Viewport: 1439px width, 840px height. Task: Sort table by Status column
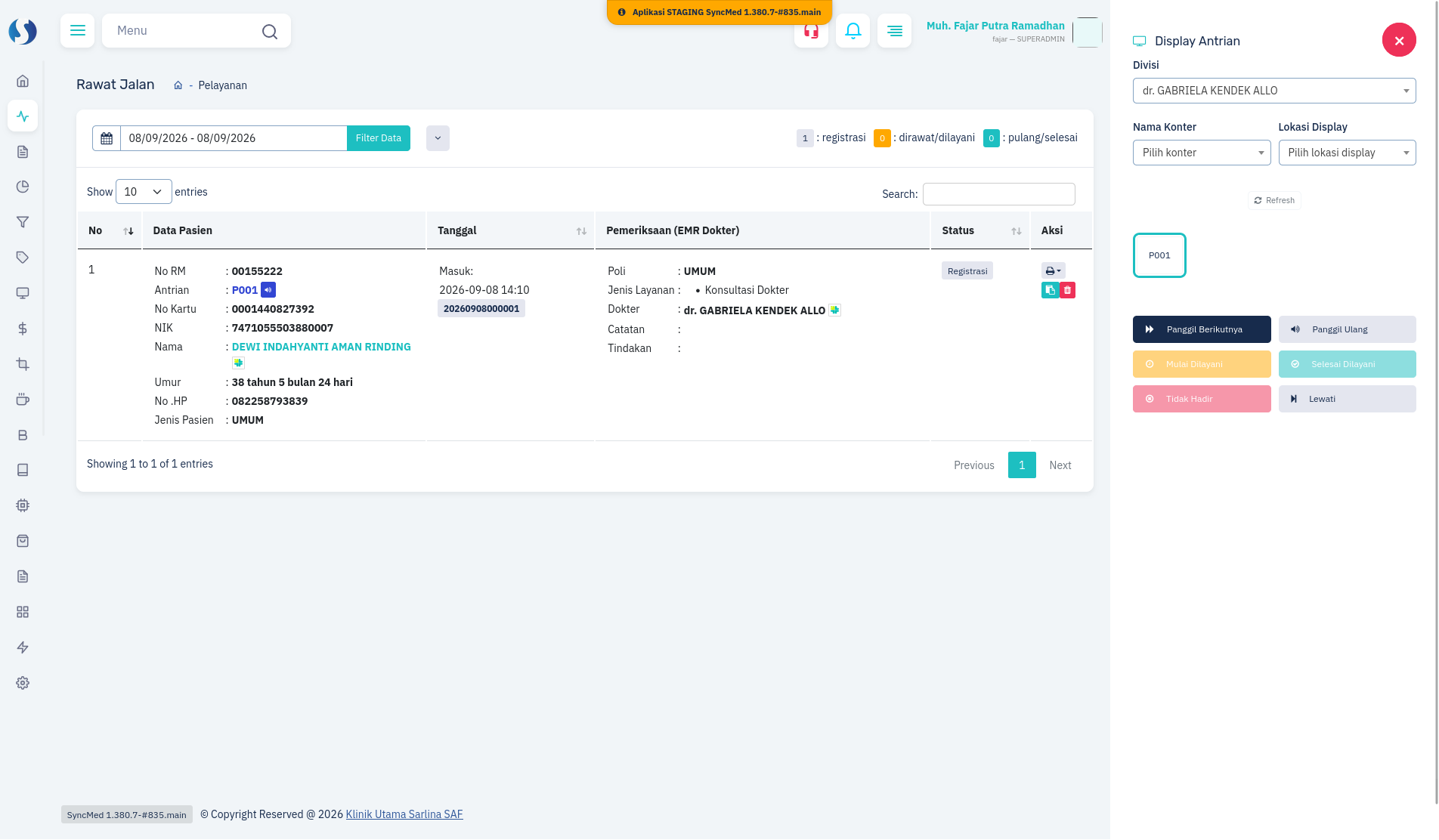coord(980,230)
